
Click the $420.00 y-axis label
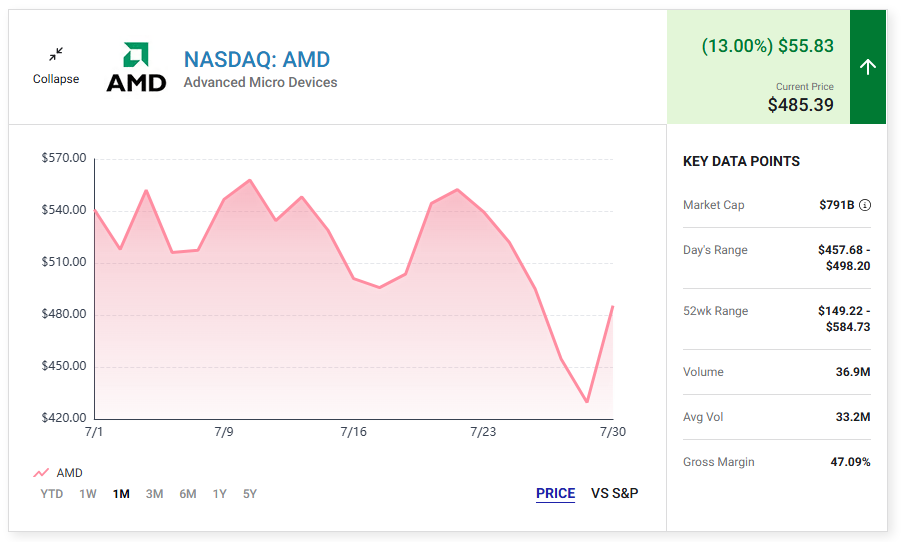(x=64, y=418)
